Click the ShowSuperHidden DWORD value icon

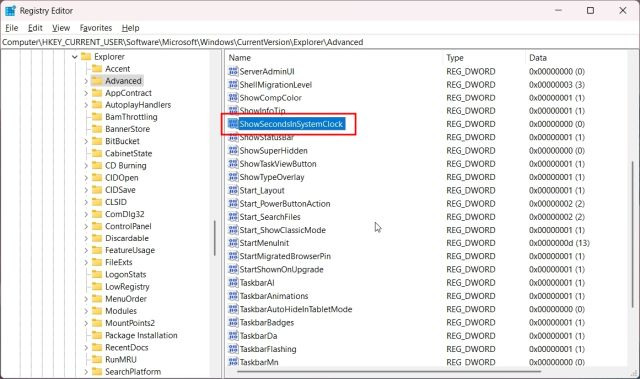pos(233,151)
